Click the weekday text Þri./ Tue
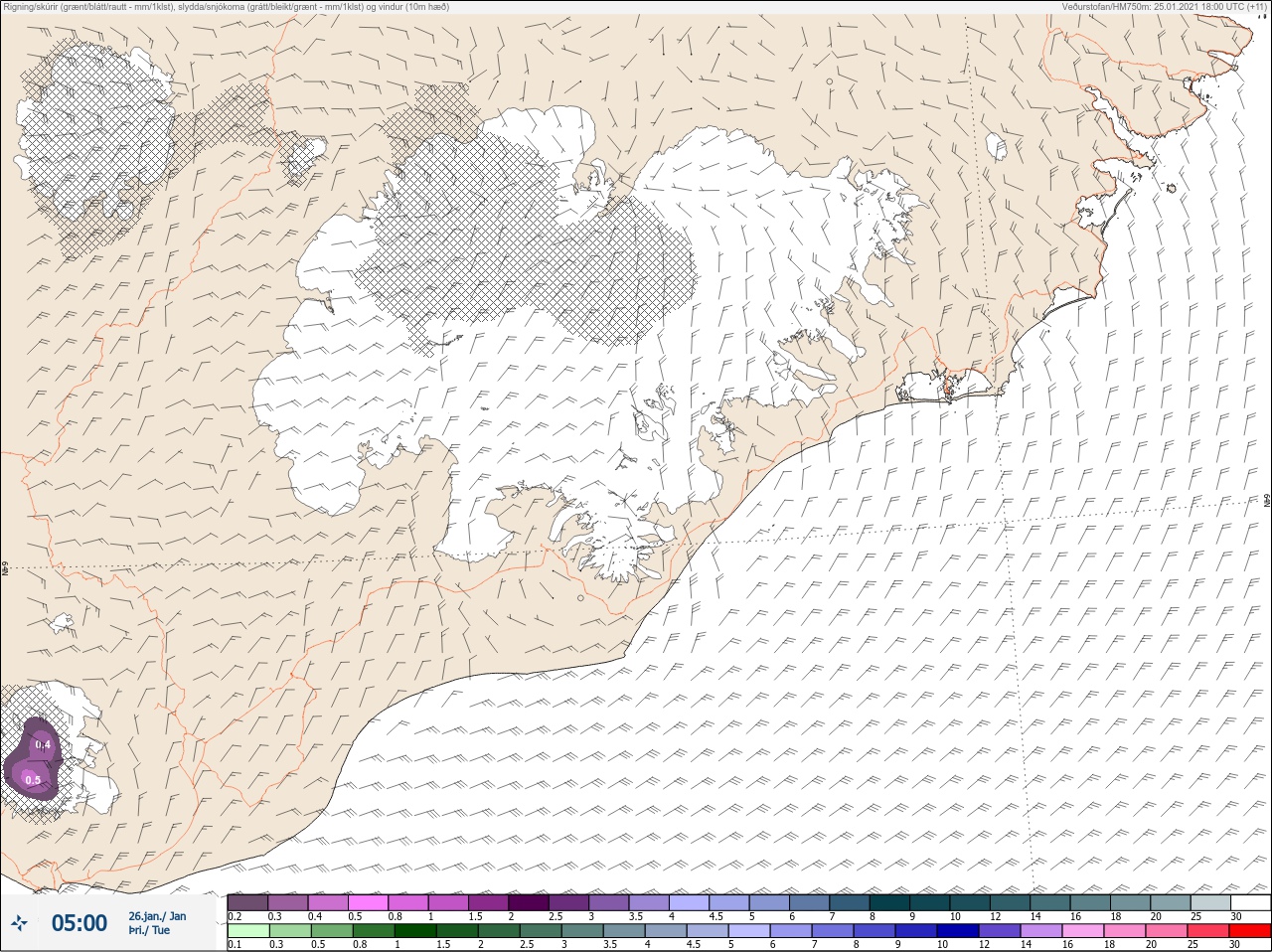This screenshot has height=952, width=1272. [x=150, y=931]
